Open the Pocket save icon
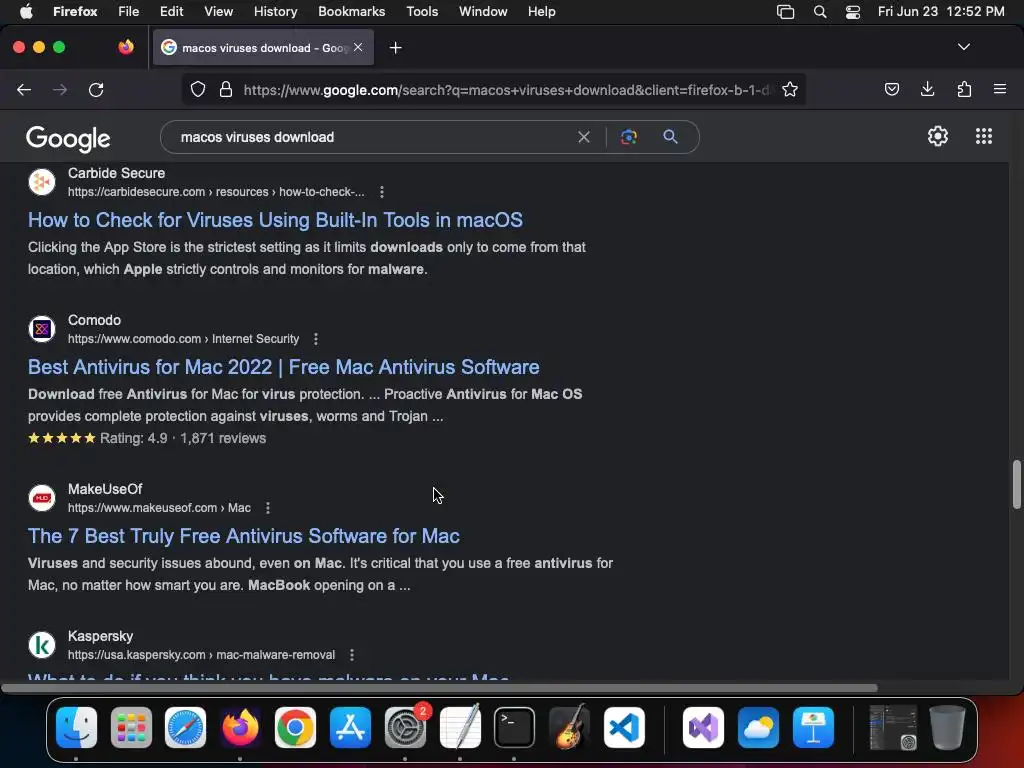This screenshot has width=1024, height=768. coord(891,89)
